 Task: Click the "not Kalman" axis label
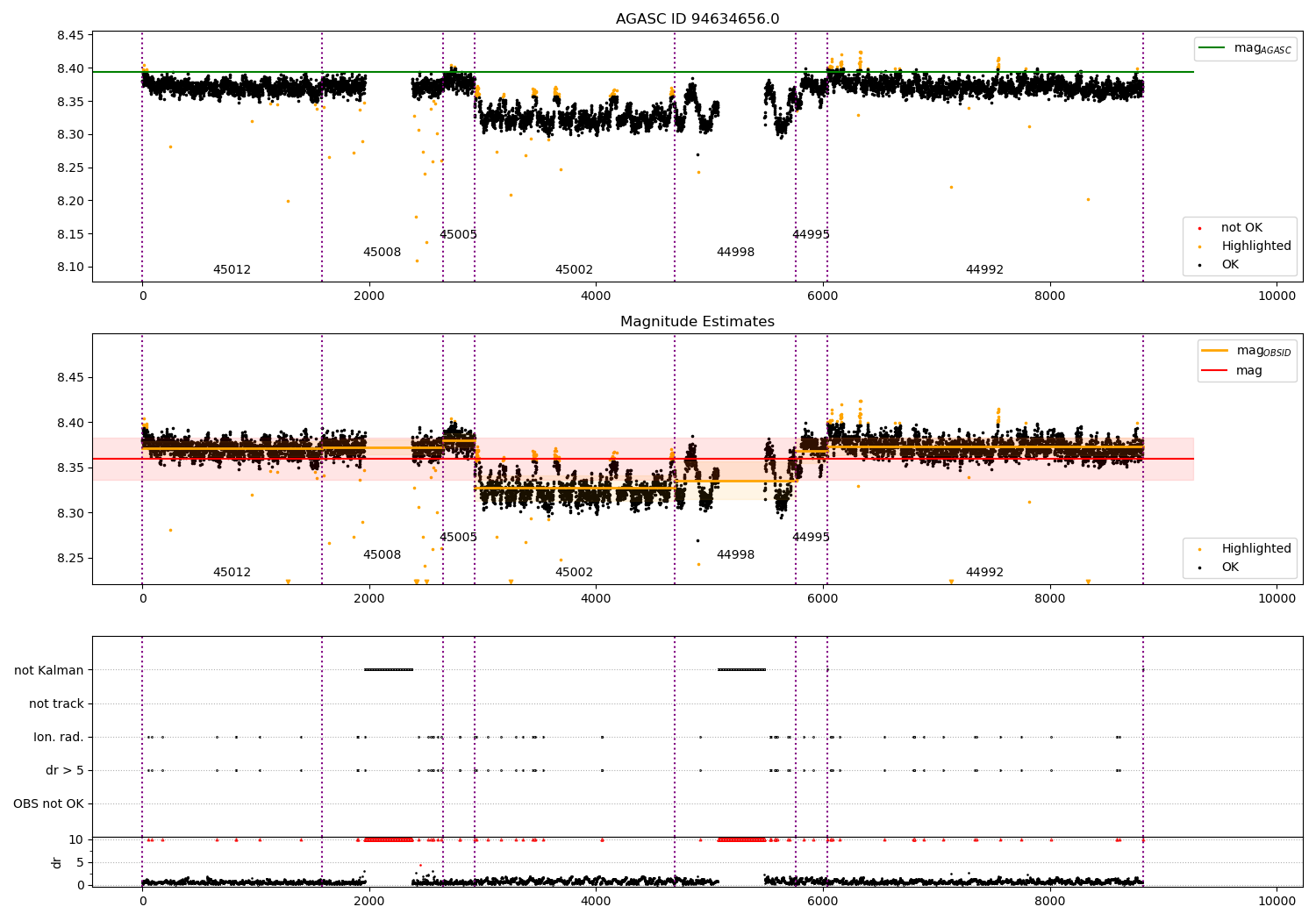tap(49, 670)
